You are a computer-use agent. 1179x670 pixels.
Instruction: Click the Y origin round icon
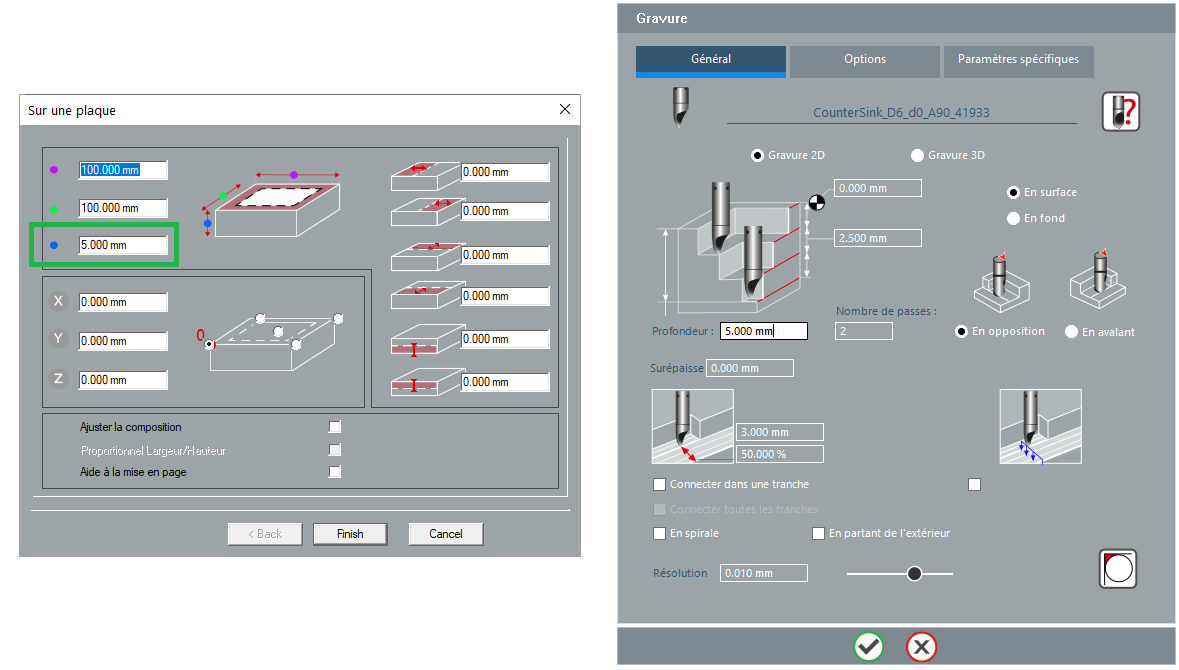point(58,340)
